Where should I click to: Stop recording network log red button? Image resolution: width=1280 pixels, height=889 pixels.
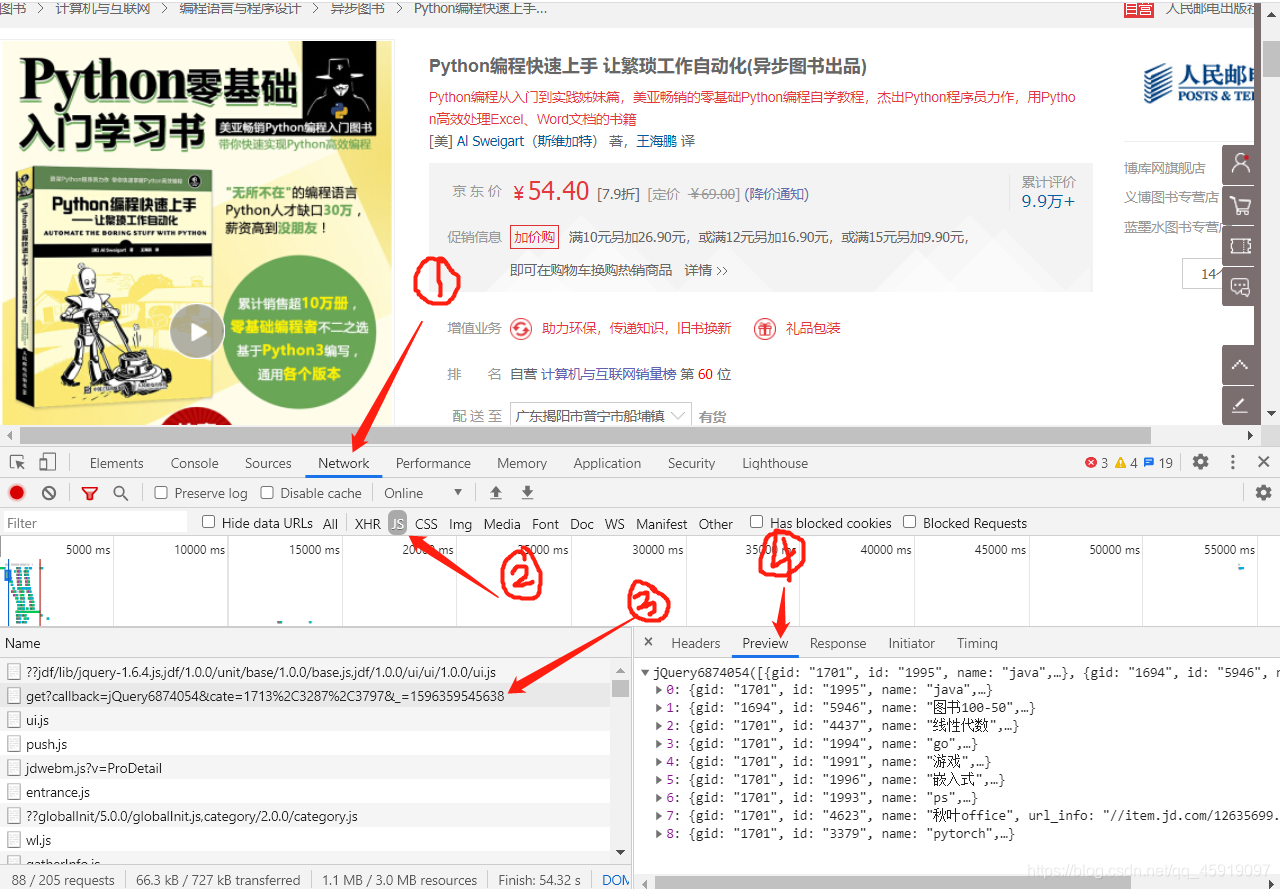17,493
